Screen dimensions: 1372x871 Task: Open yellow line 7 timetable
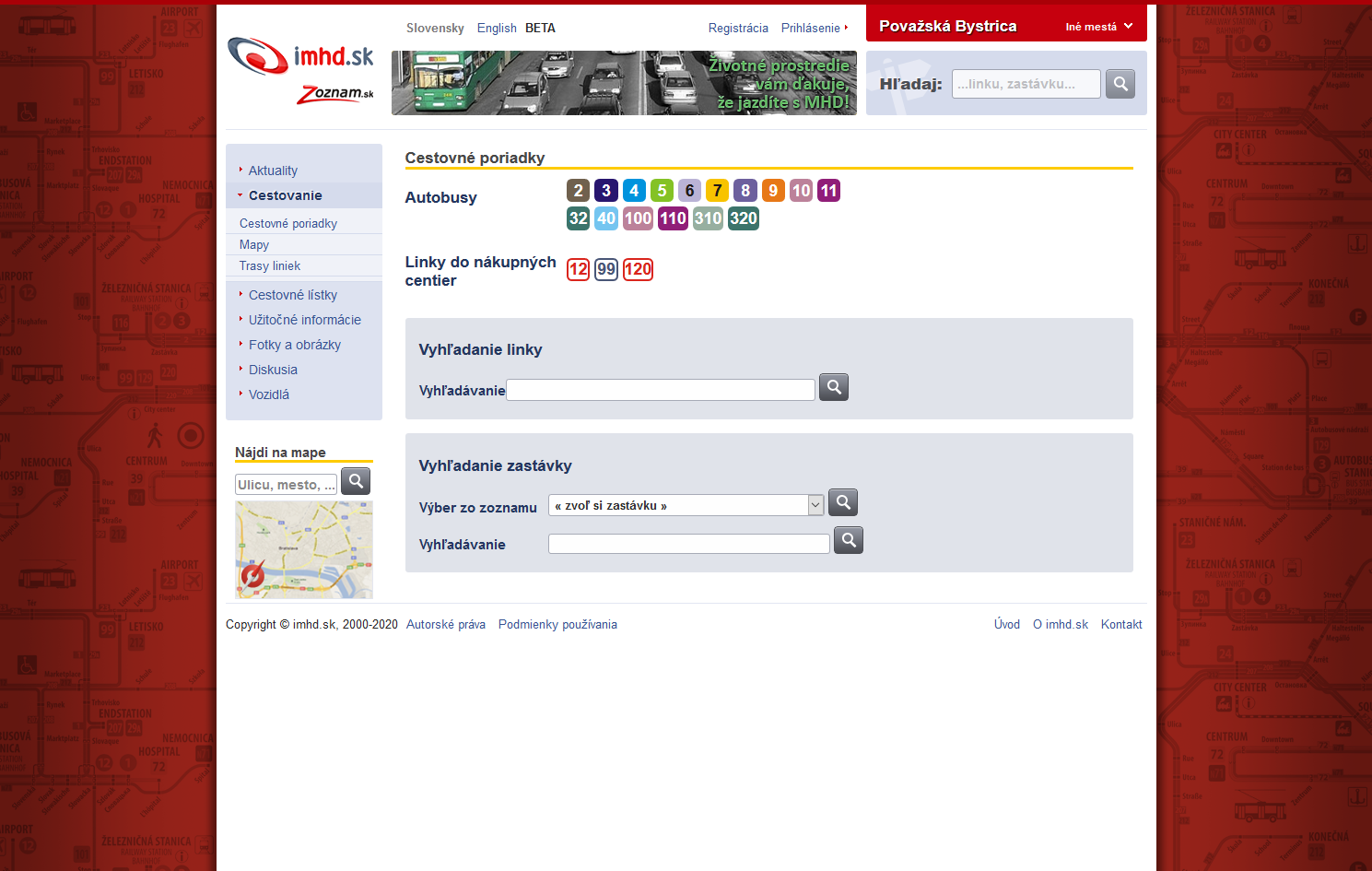(717, 191)
